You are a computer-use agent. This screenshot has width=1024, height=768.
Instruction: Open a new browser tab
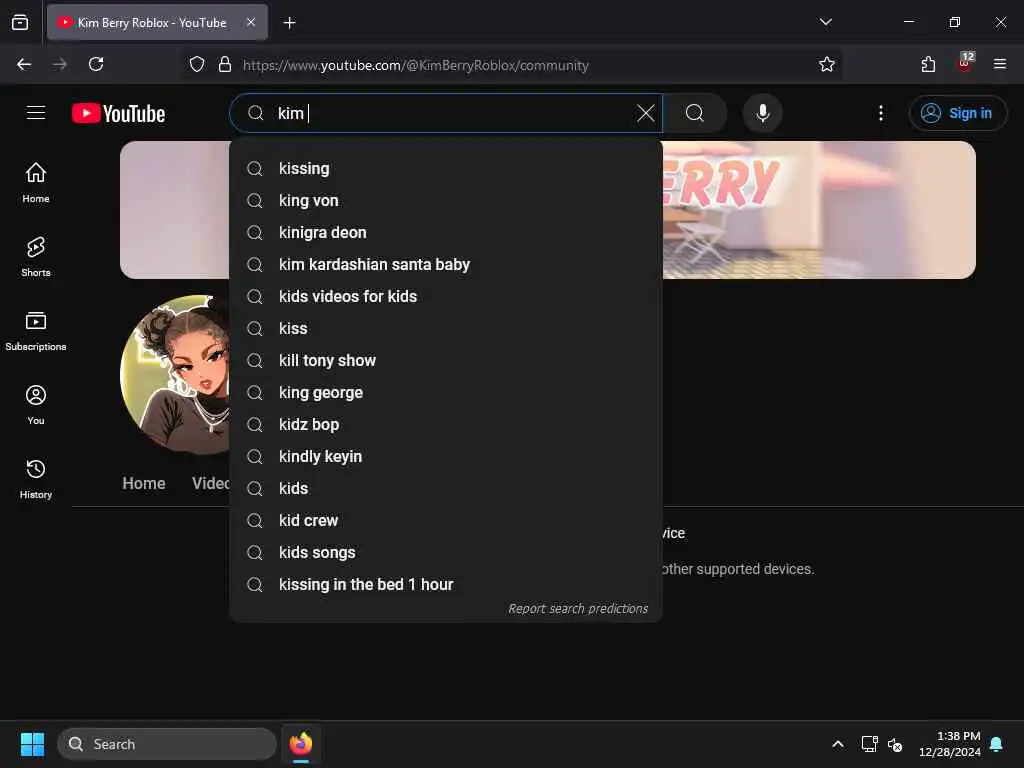[x=289, y=23]
